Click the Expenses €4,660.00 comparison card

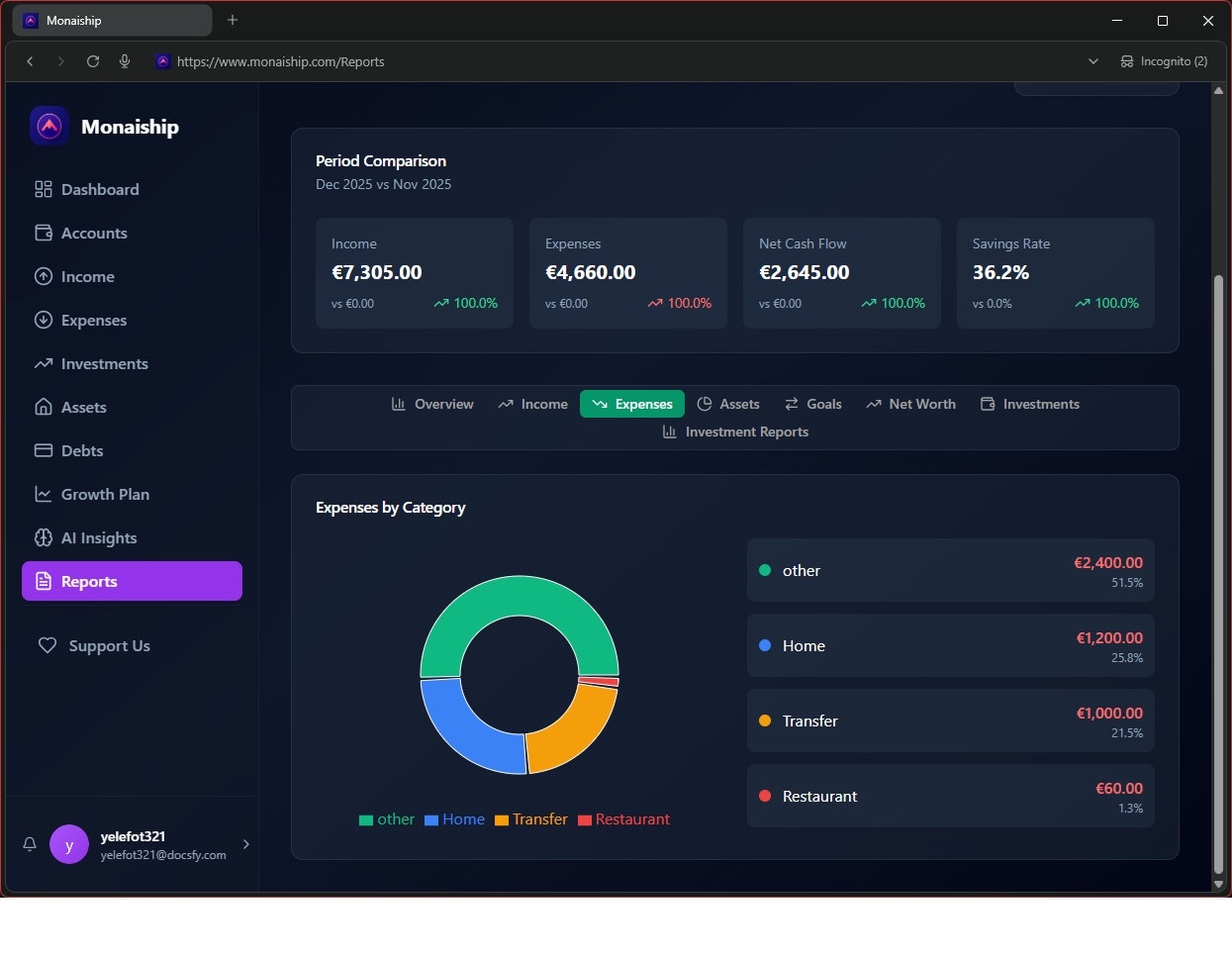pyautogui.click(x=628, y=273)
